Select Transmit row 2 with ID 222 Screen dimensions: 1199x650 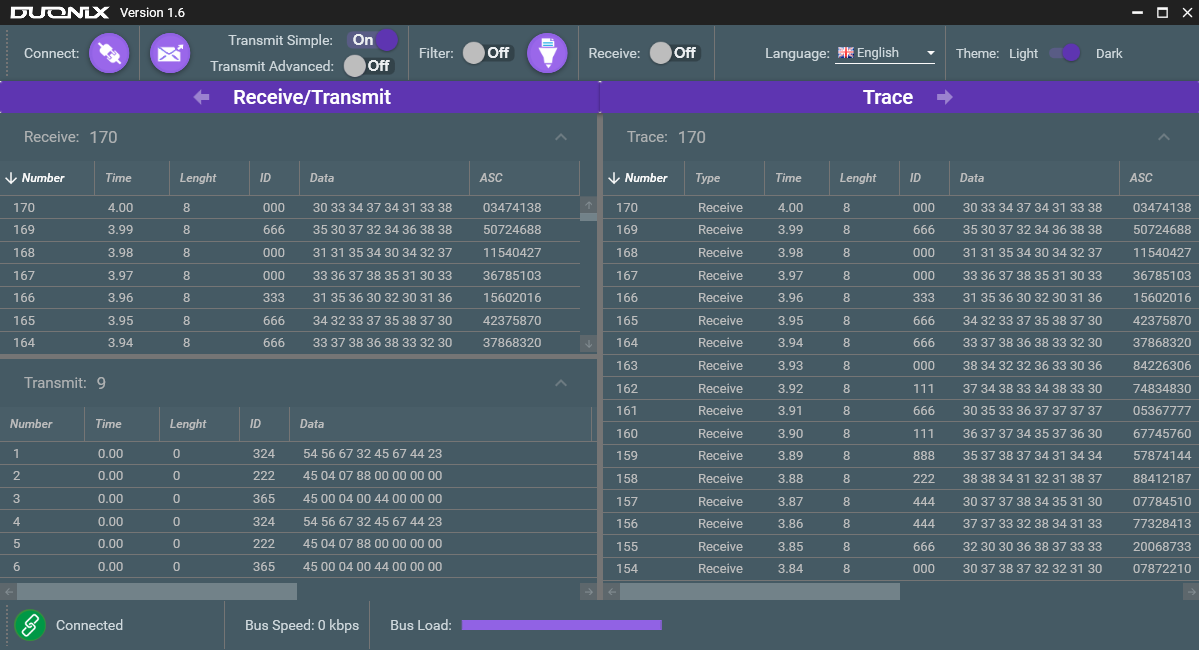(296, 476)
